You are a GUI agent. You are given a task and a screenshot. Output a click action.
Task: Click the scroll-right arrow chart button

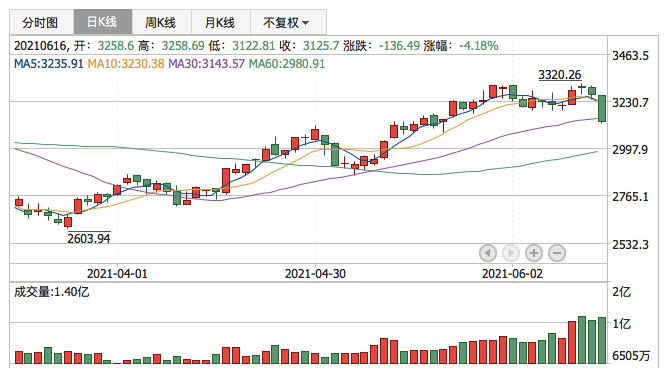point(511,253)
